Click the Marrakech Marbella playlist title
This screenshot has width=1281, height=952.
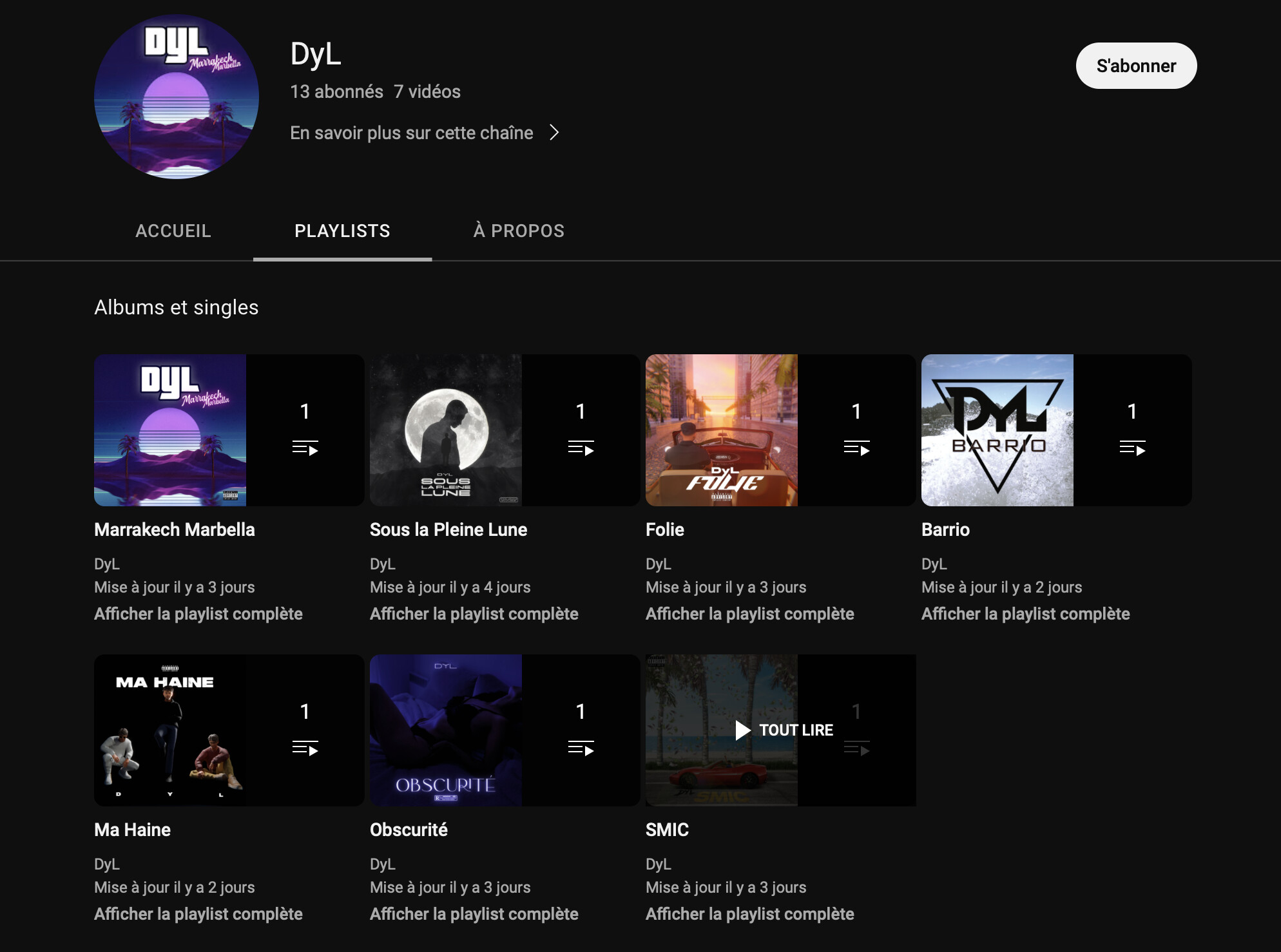[x=175, y=529]
